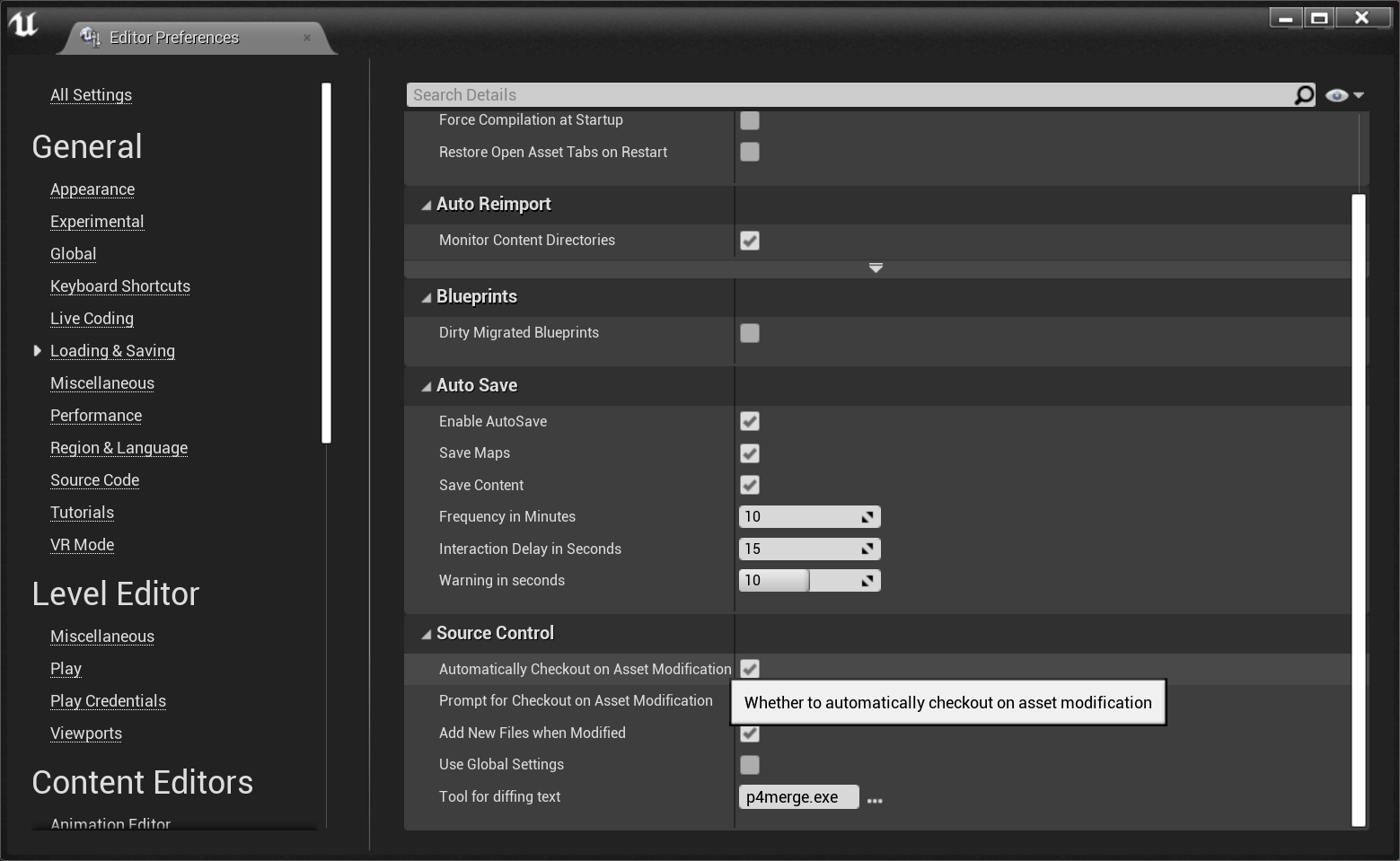Click the search magnifier icon in Search Details

pos(1303,95)
